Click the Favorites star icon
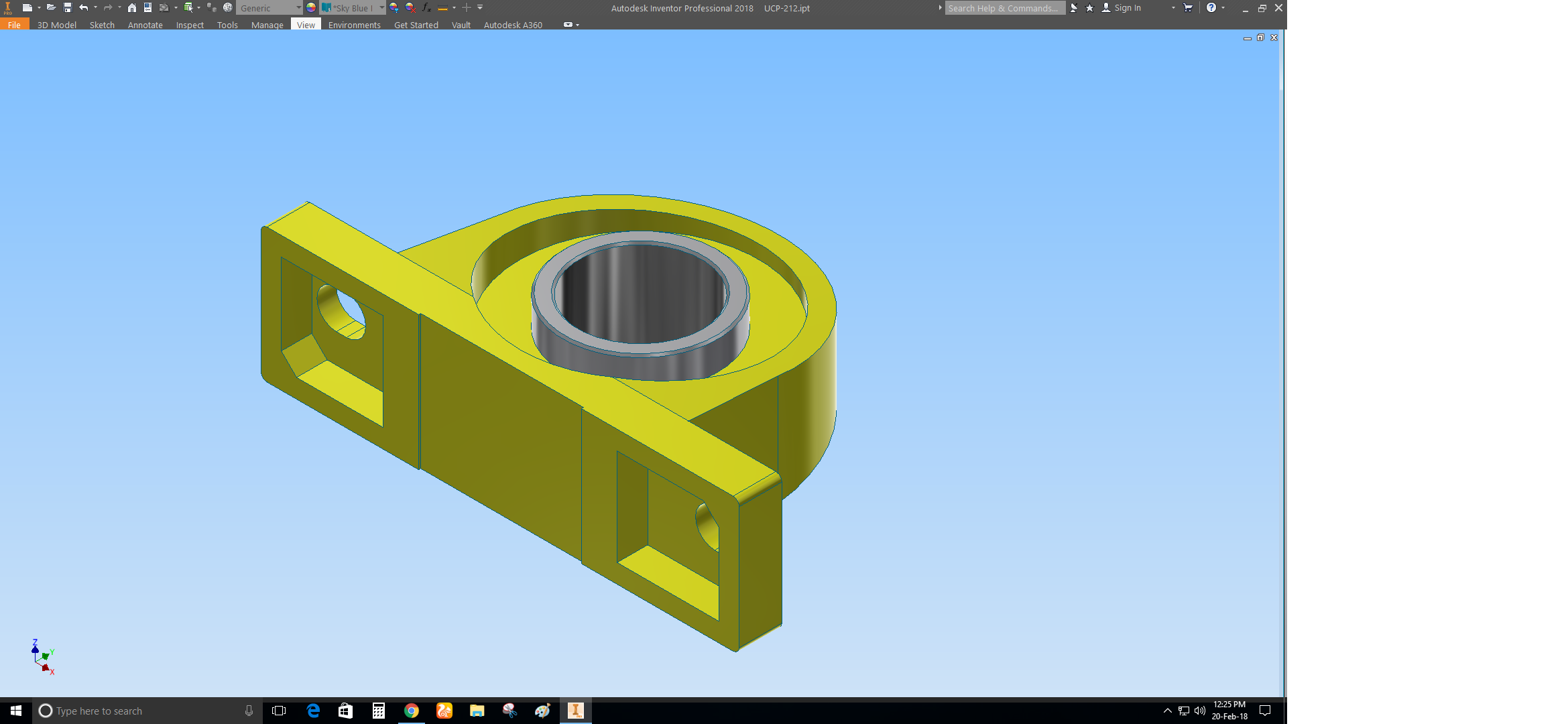 point(1089,7)
